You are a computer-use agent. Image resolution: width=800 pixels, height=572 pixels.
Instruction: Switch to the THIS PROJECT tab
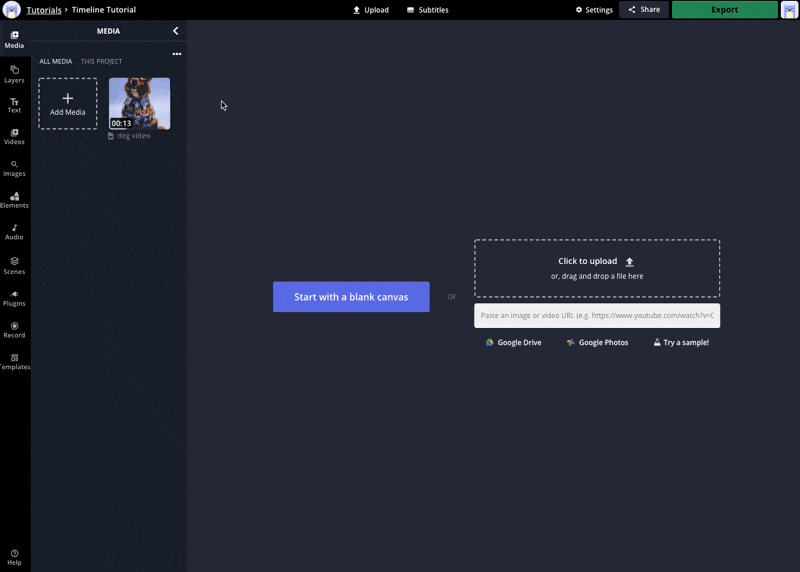coord(101,62)
